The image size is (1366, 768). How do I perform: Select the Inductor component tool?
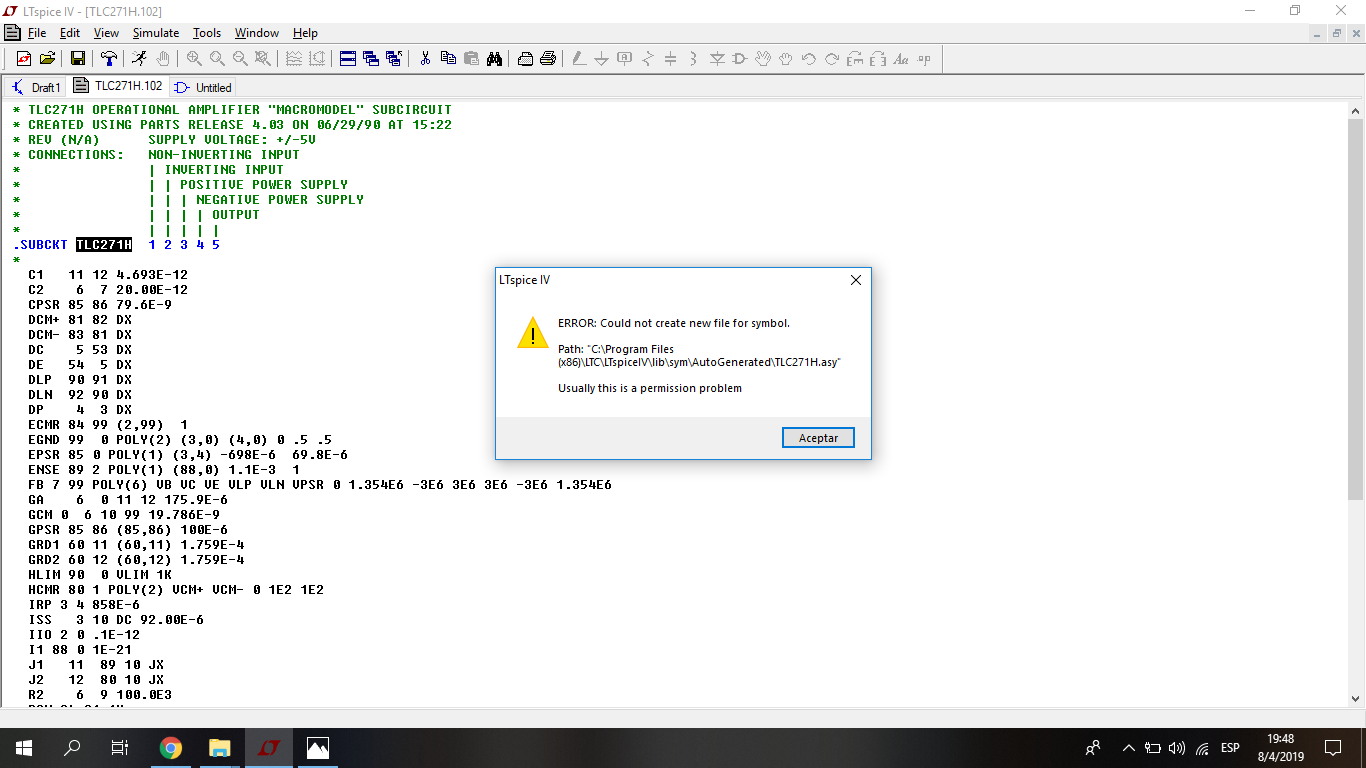tap(693, 59)
